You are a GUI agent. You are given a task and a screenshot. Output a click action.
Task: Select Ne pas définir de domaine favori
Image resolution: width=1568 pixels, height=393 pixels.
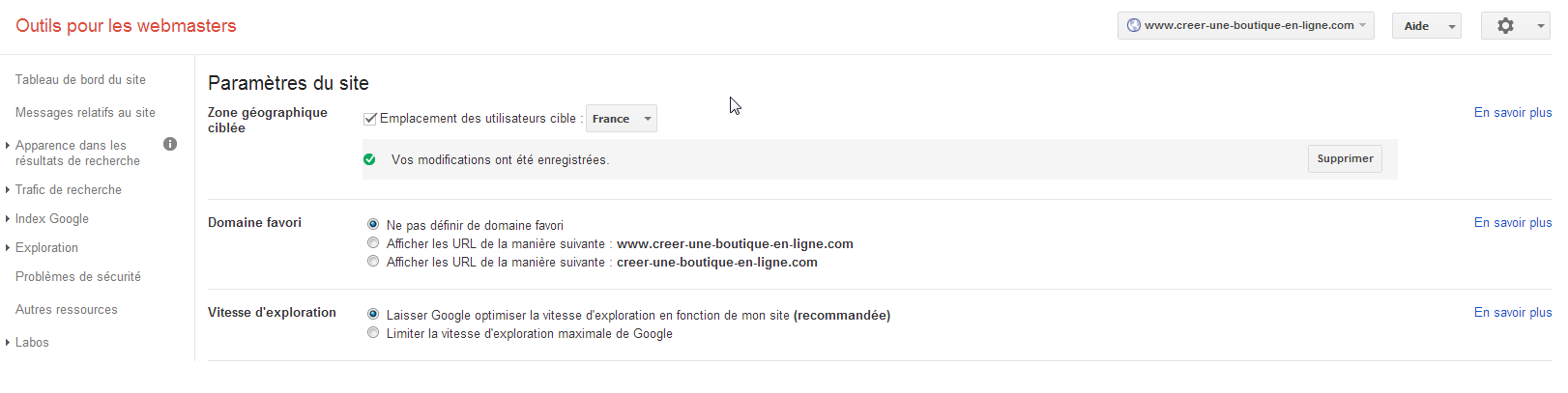click(373, 224)
